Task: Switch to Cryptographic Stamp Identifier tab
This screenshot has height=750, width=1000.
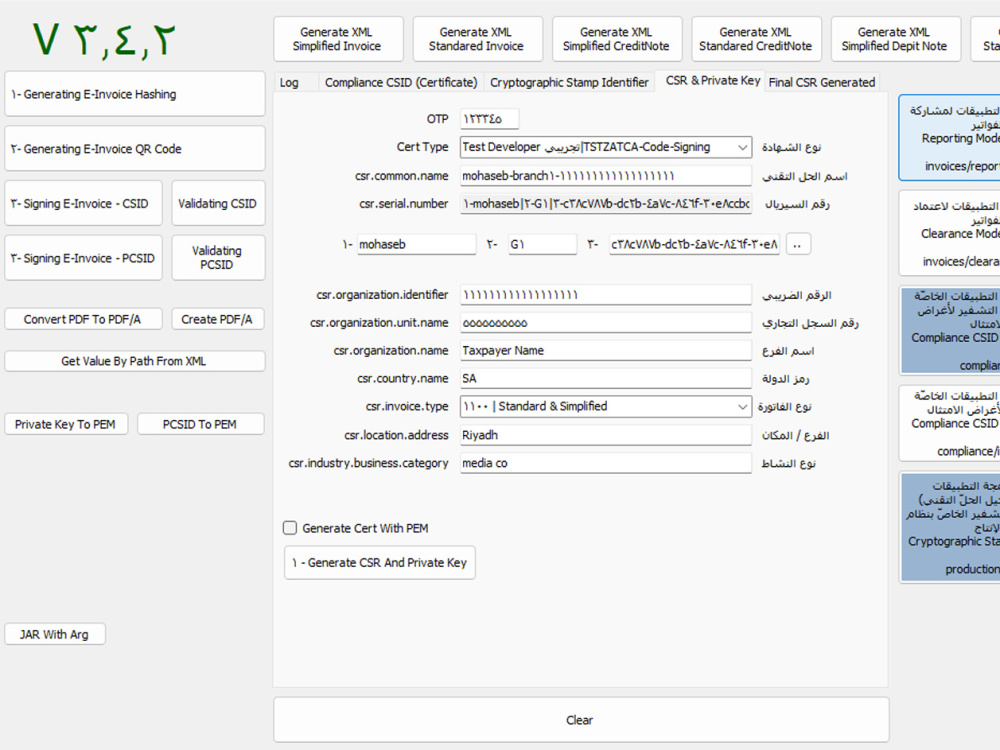Action: coord(570,82)
